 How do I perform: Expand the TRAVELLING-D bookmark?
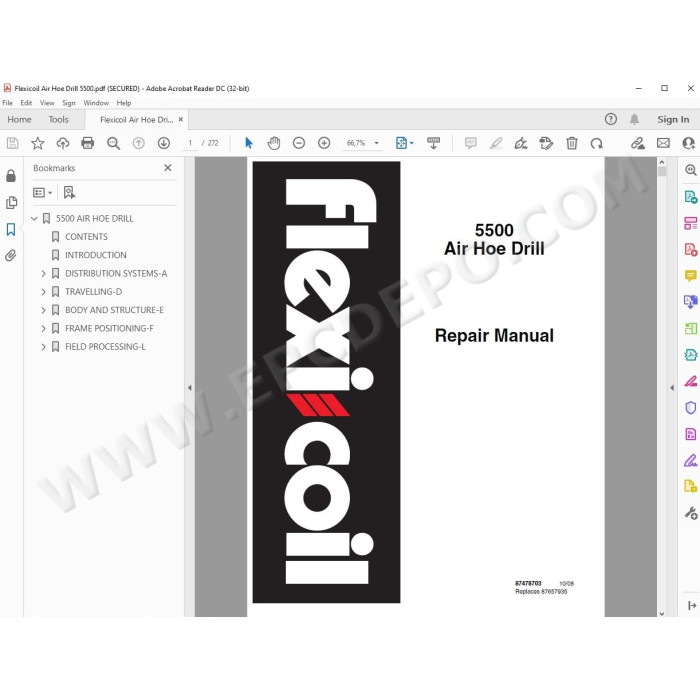point(43,292)
